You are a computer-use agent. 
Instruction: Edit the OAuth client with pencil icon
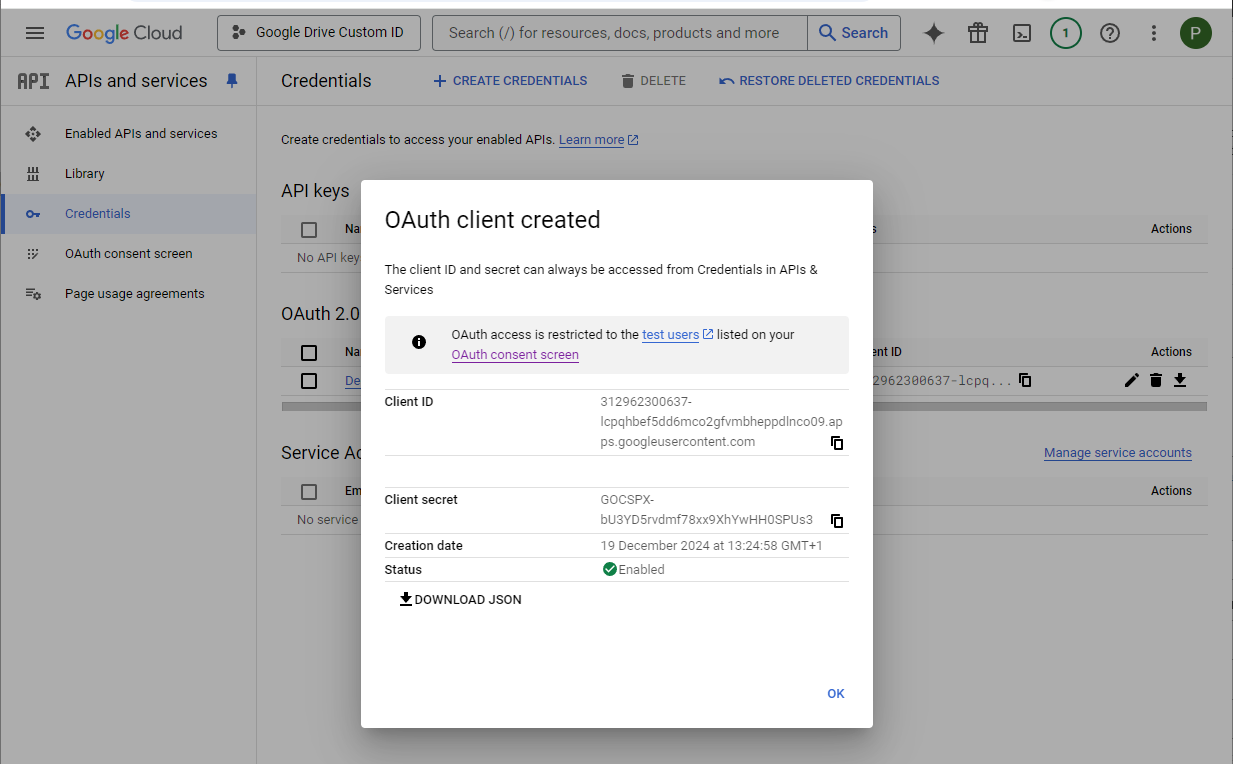point(1131,380)
